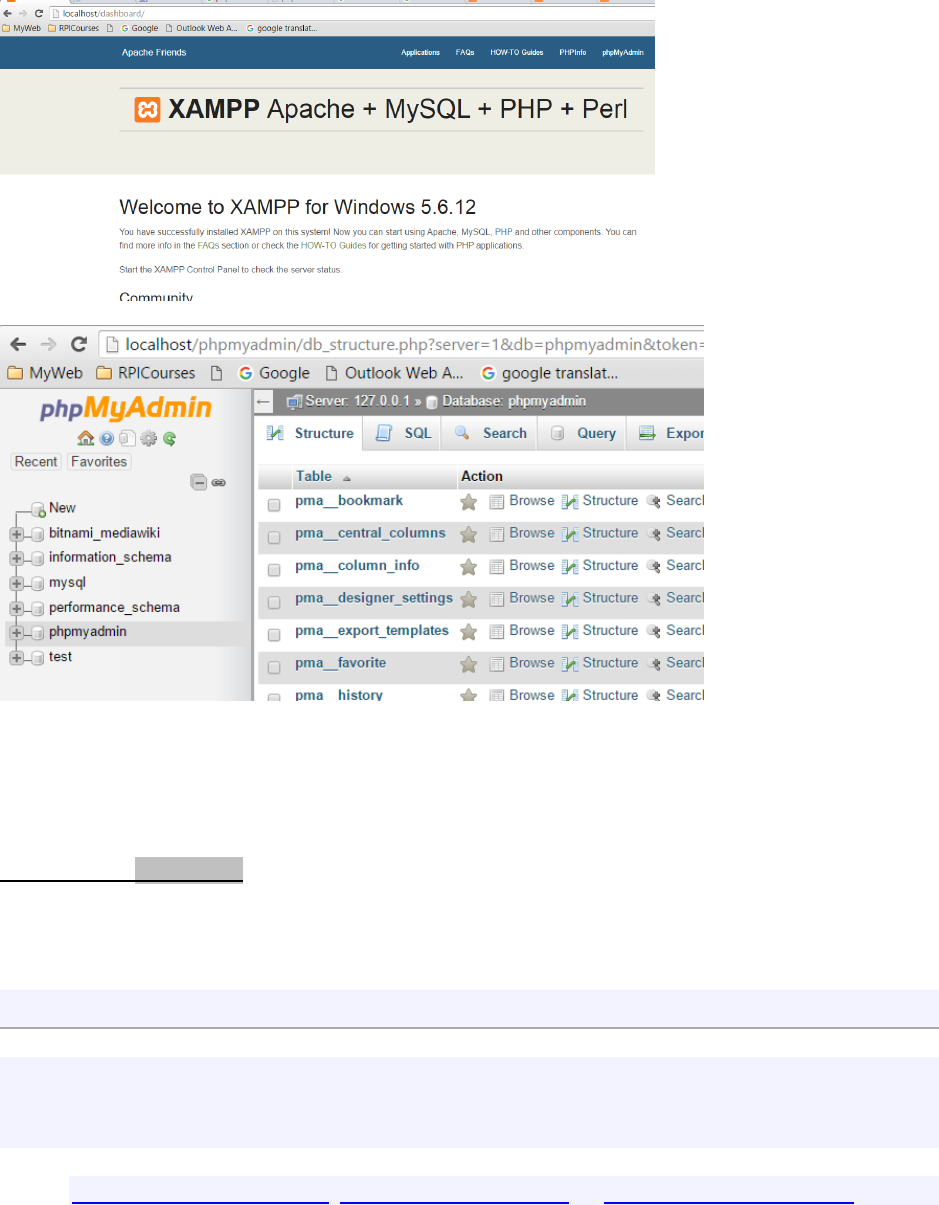Image resolution: width=939 pixels, height=1205 pixels.
Task: Click Browse text for pma__export_templates
Action: tap(531, 631)
